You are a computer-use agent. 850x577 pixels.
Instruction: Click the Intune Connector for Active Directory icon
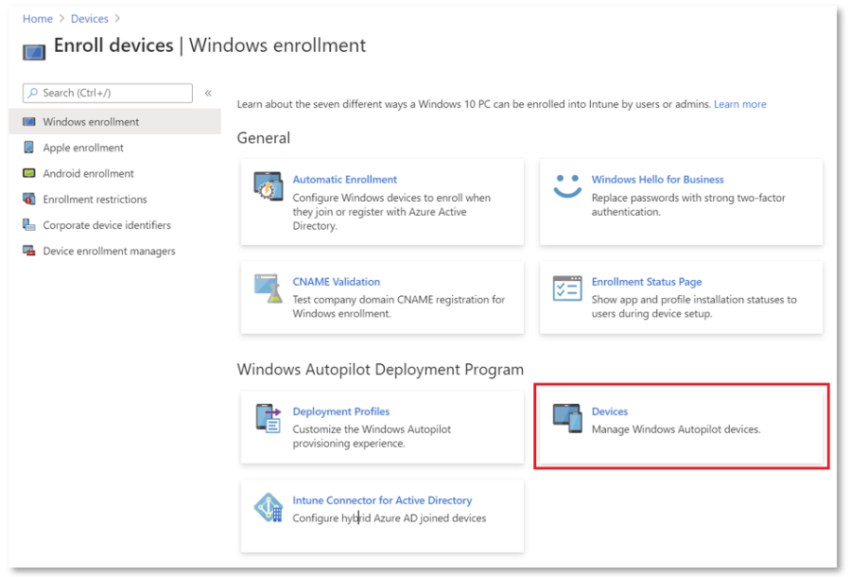(x=267, y=507)
